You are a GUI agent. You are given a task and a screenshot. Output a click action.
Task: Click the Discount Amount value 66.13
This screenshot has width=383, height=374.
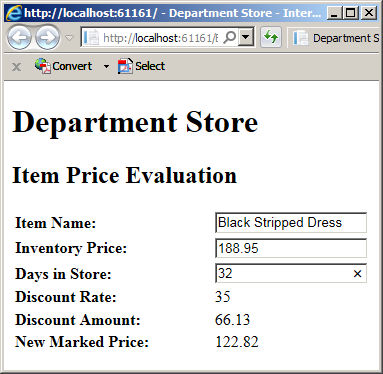232,320
